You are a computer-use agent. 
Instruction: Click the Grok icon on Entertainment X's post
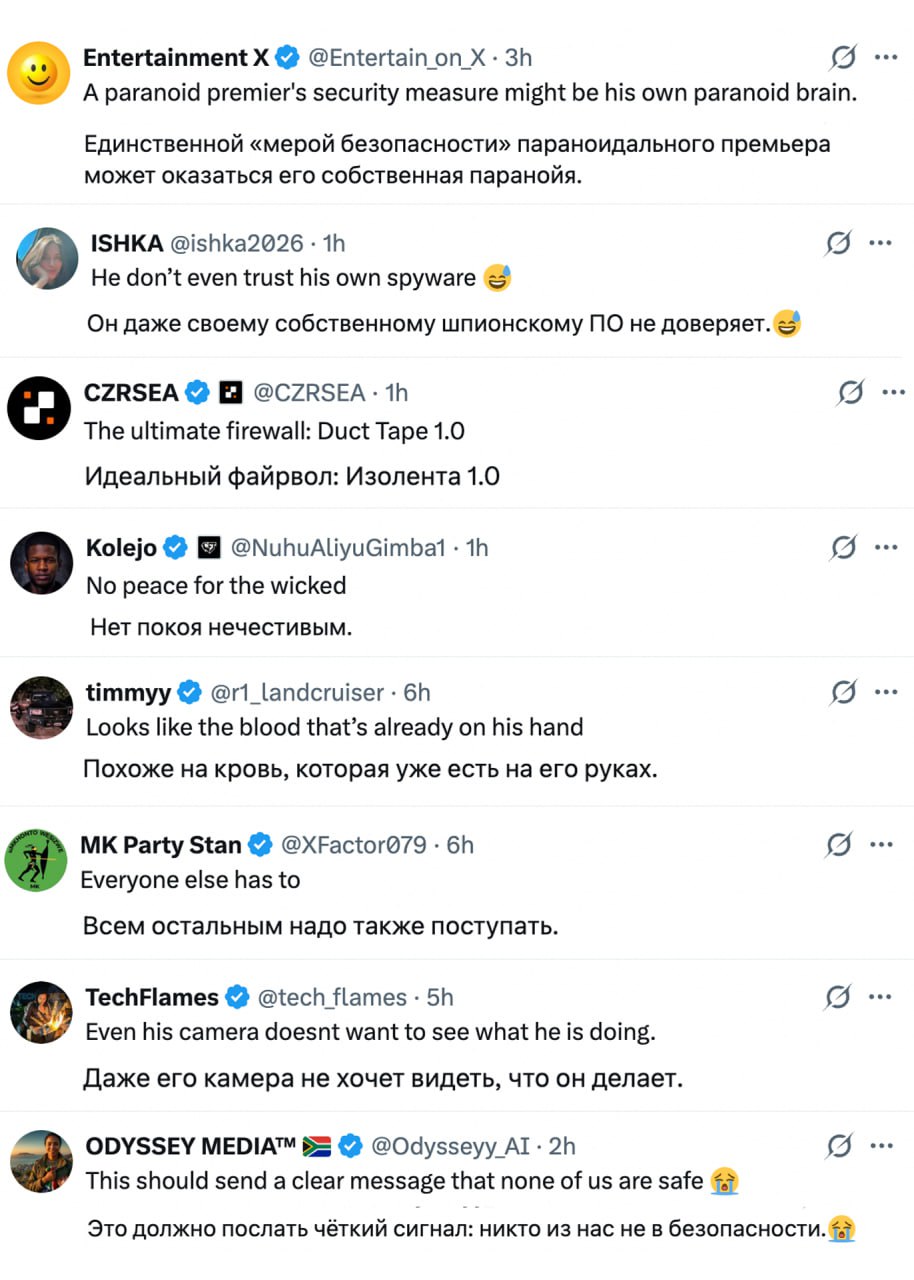843,59
